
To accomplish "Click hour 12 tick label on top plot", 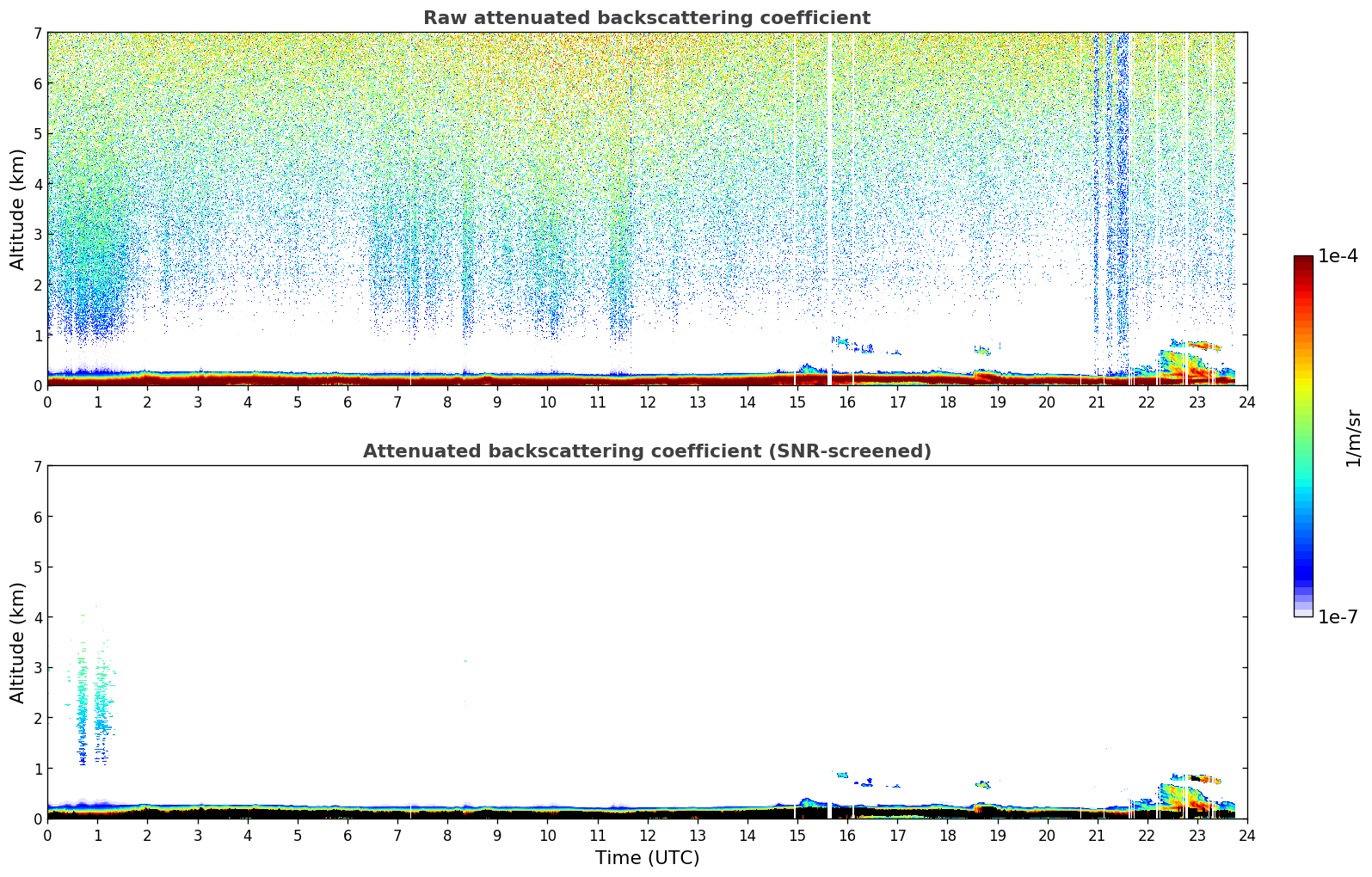I will (647, 402).
